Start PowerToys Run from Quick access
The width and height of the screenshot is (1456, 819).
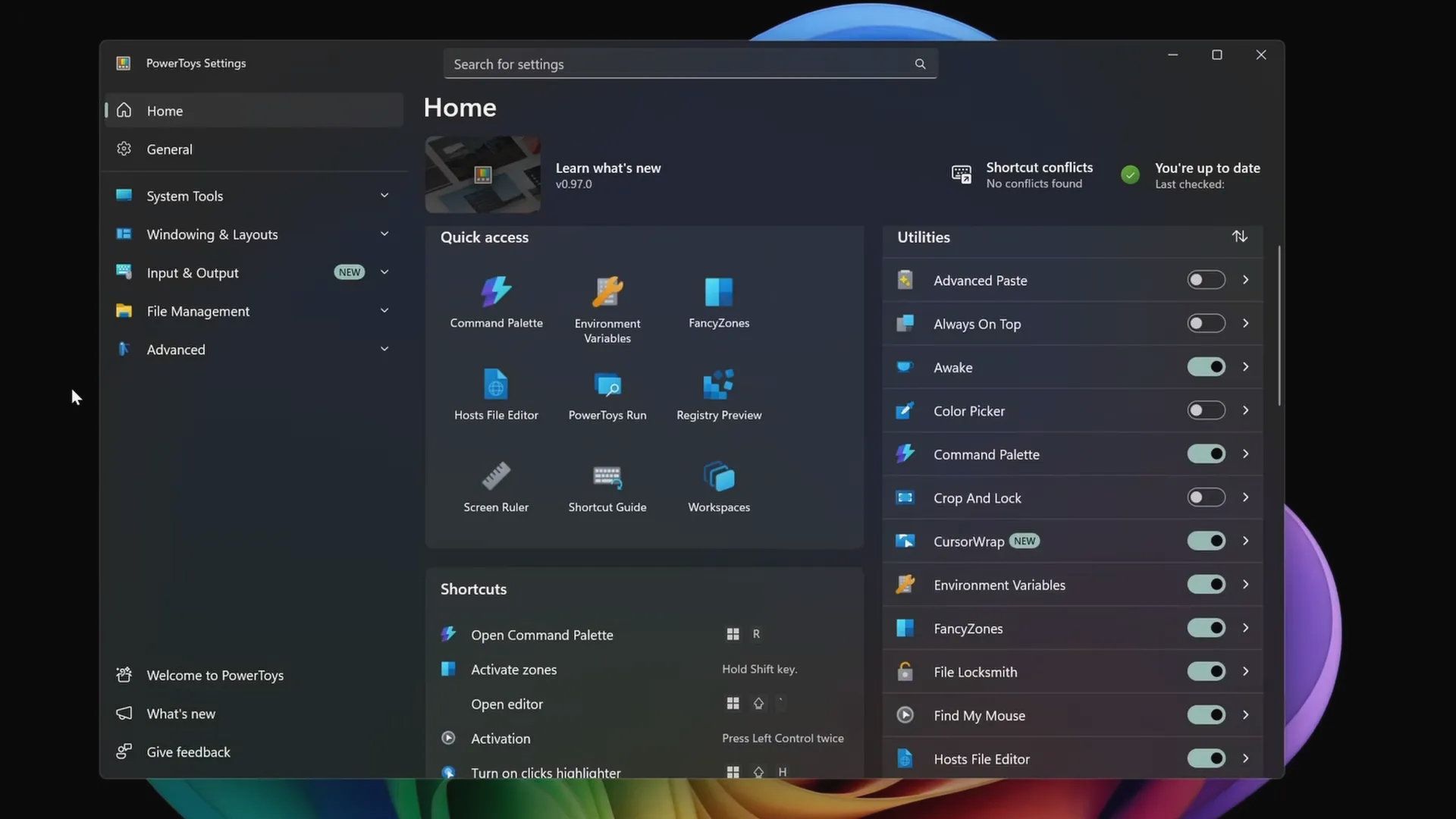(607, 394)
